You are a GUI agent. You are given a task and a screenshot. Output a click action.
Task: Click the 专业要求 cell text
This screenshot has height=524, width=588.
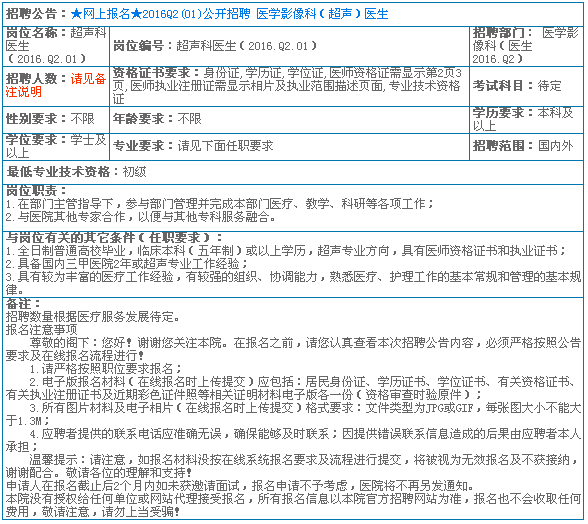pos(193,146)
